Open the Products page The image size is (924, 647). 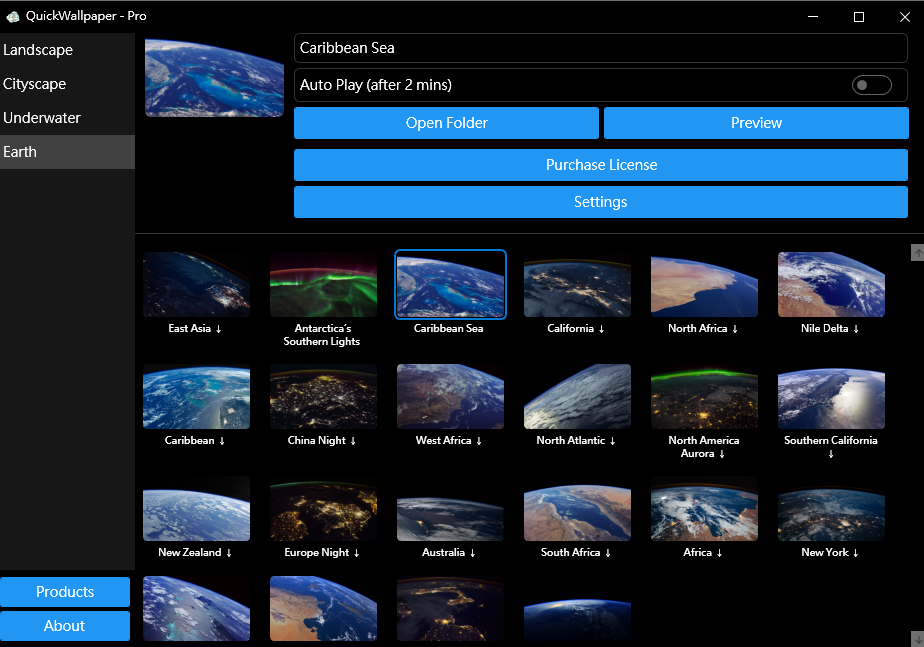[65, 592]
